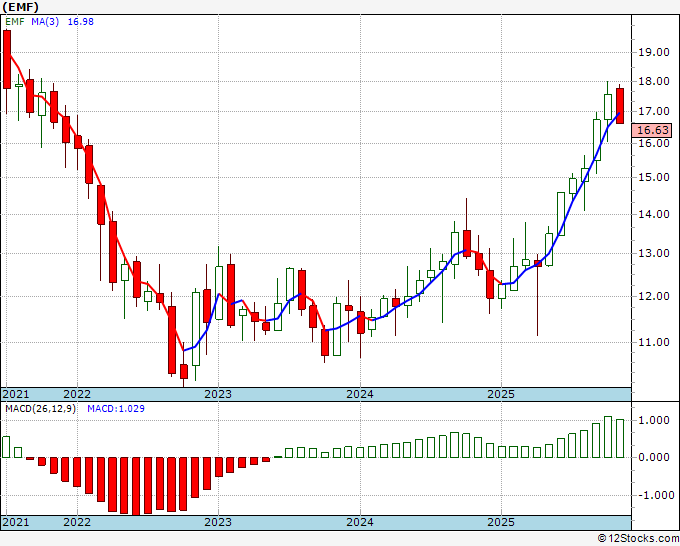Click the 17.00 price axis label
680x546 pixels.
point(654,111)
